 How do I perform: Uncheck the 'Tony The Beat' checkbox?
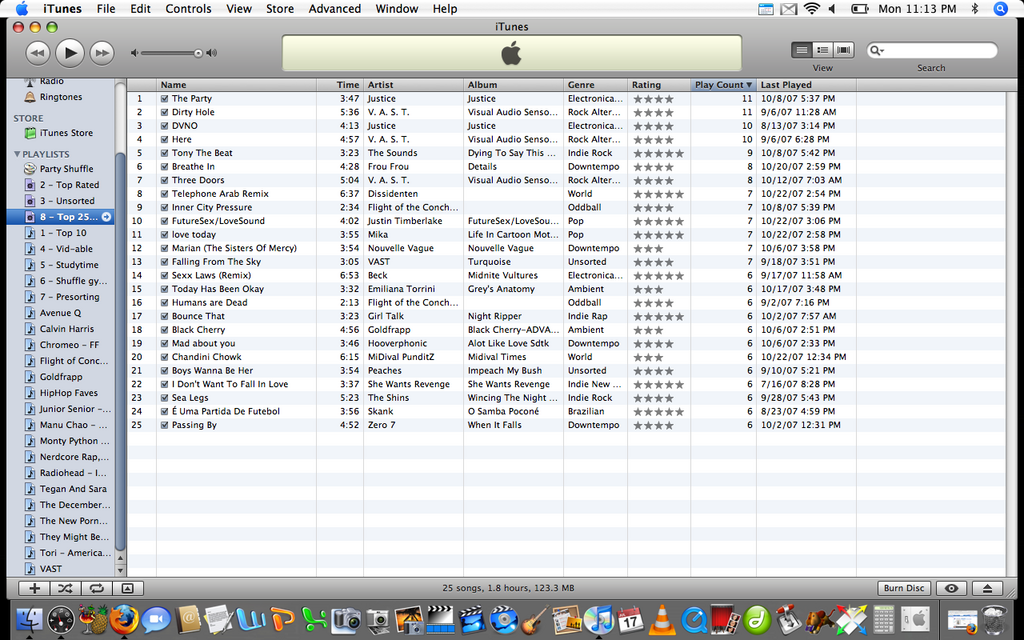click(165, 153)
